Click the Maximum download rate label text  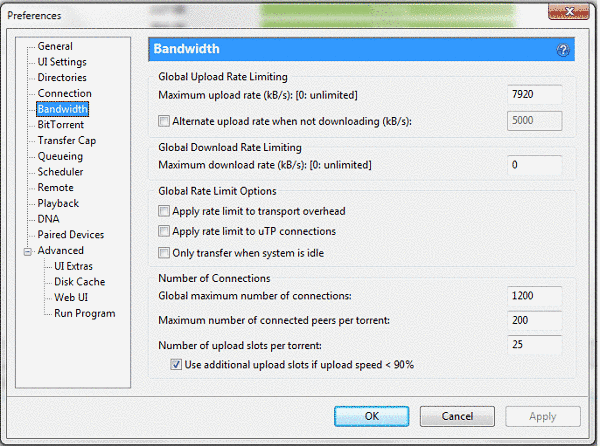tap(264, 165)
